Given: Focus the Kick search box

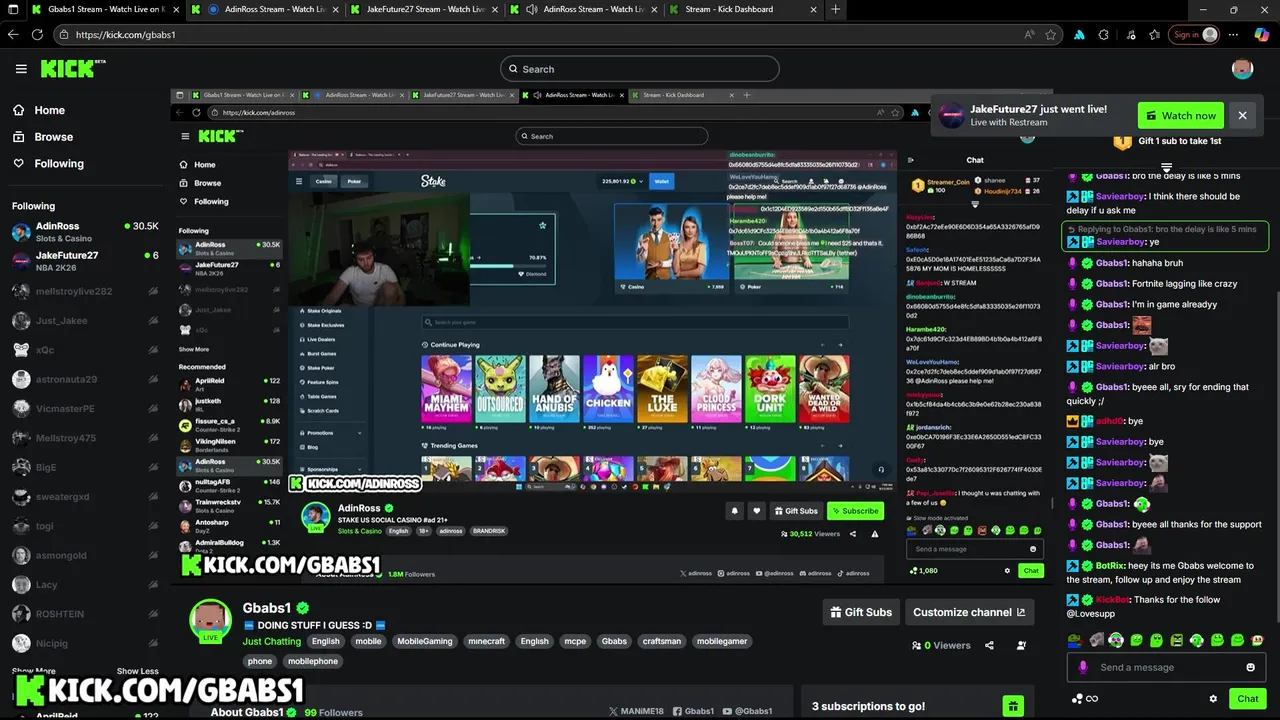Looking at the screenshot, I should tap(640, 69).
